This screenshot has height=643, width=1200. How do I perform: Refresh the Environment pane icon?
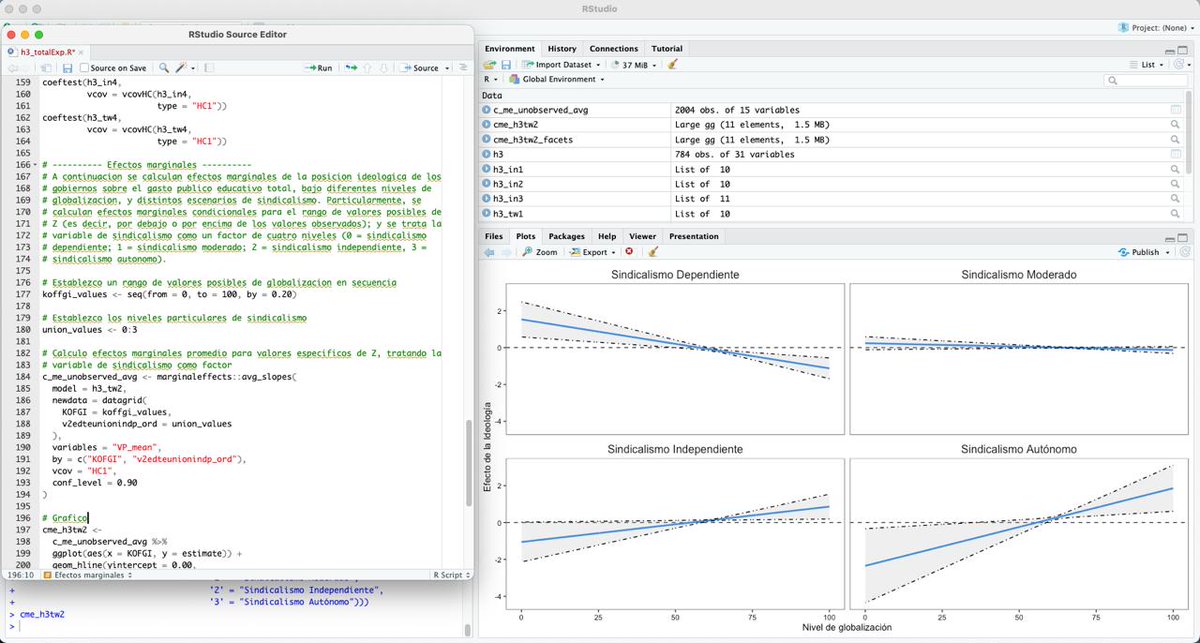[x=1180, y=64]
